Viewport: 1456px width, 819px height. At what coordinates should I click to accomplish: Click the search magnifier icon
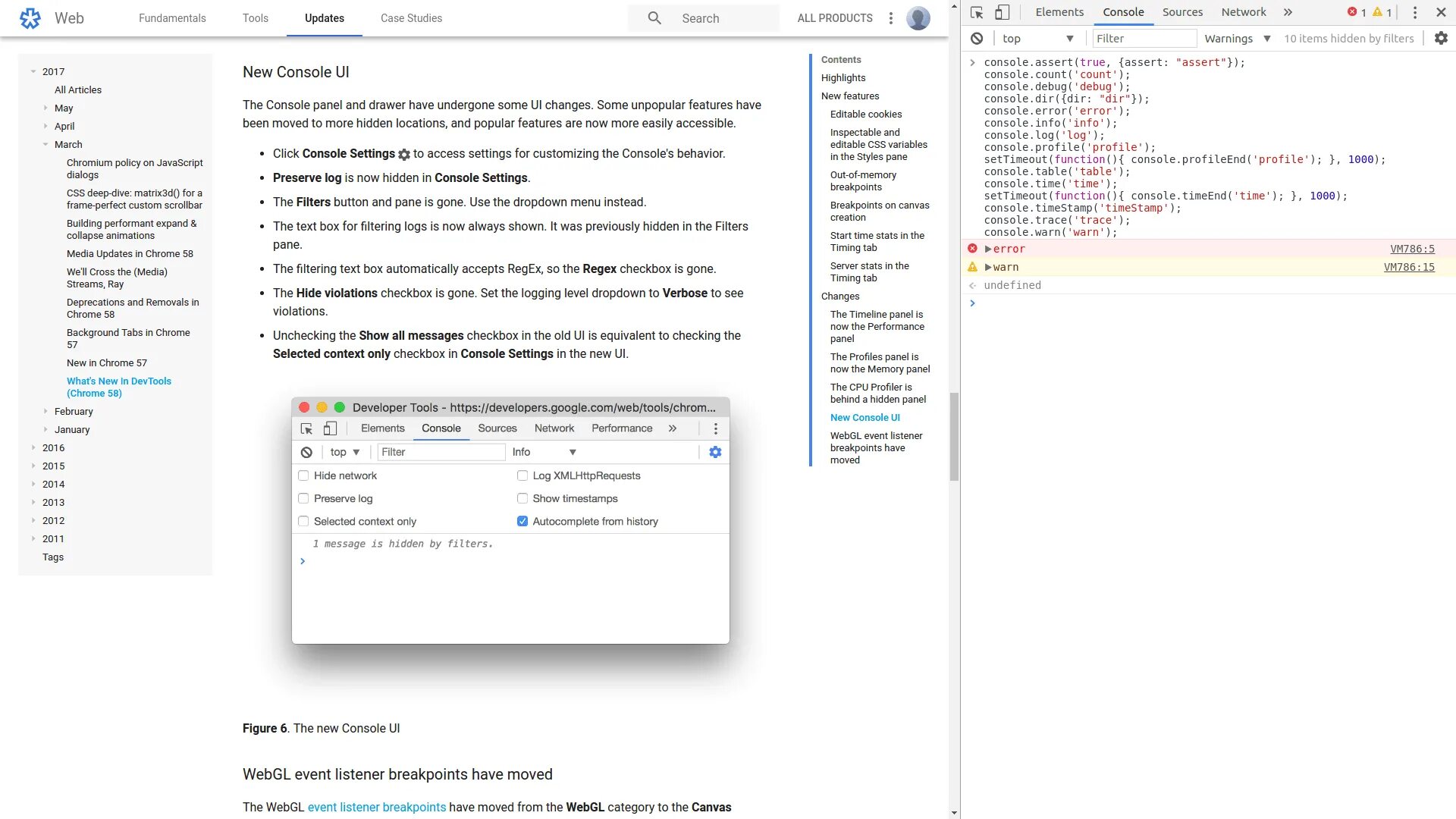(654, 18)
